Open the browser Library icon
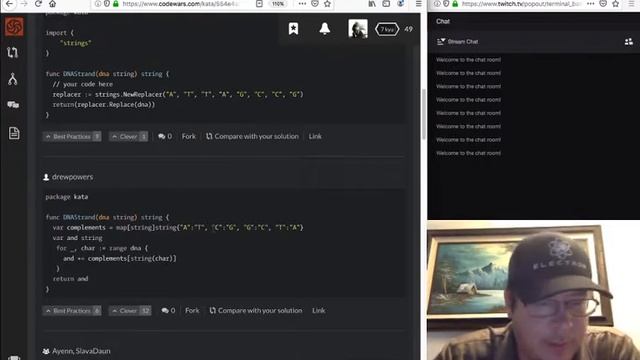The width and height of the screenshot is (640, 360). click(x=372, y=4)
